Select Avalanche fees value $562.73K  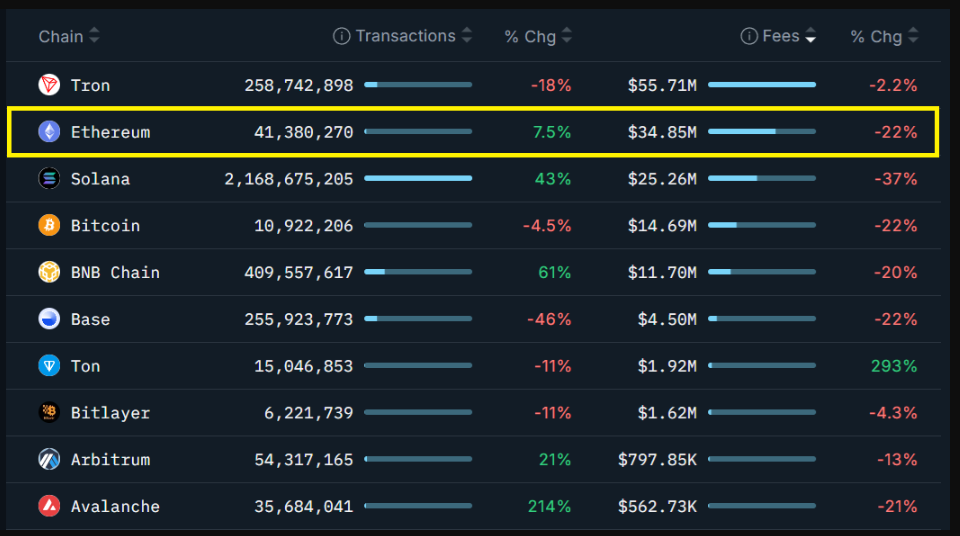[x=658, y=507]
